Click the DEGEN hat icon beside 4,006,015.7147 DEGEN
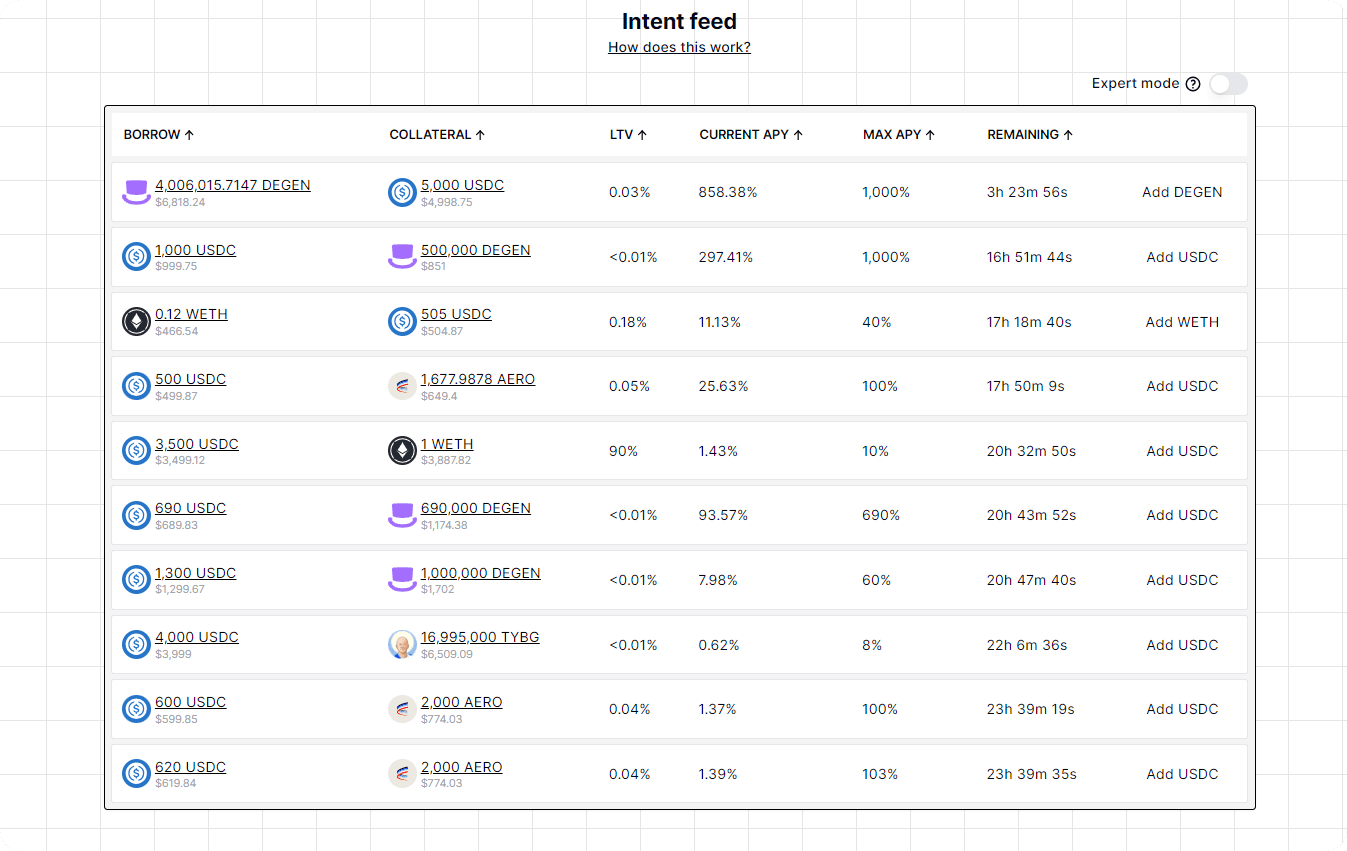Viewport: 1347px width, 851px height. point(136,192)
